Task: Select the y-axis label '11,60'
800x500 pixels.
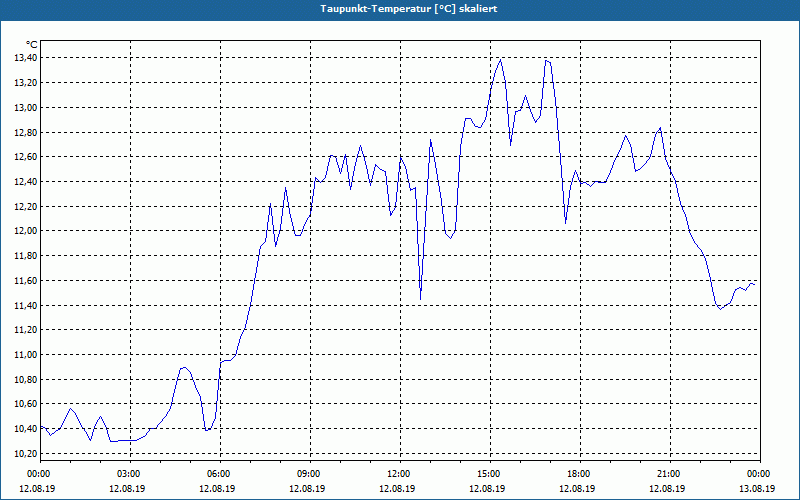Action: click(x=25, y=281)
